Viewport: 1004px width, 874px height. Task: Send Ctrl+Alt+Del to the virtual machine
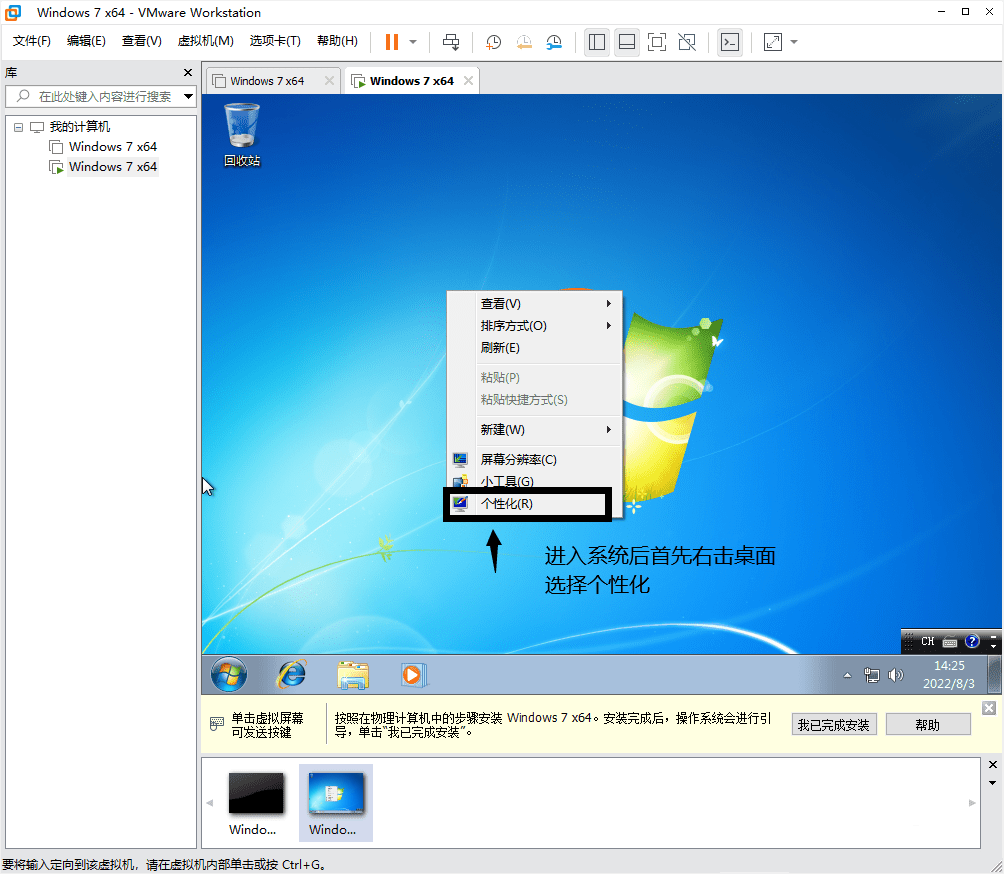[451, 42]
